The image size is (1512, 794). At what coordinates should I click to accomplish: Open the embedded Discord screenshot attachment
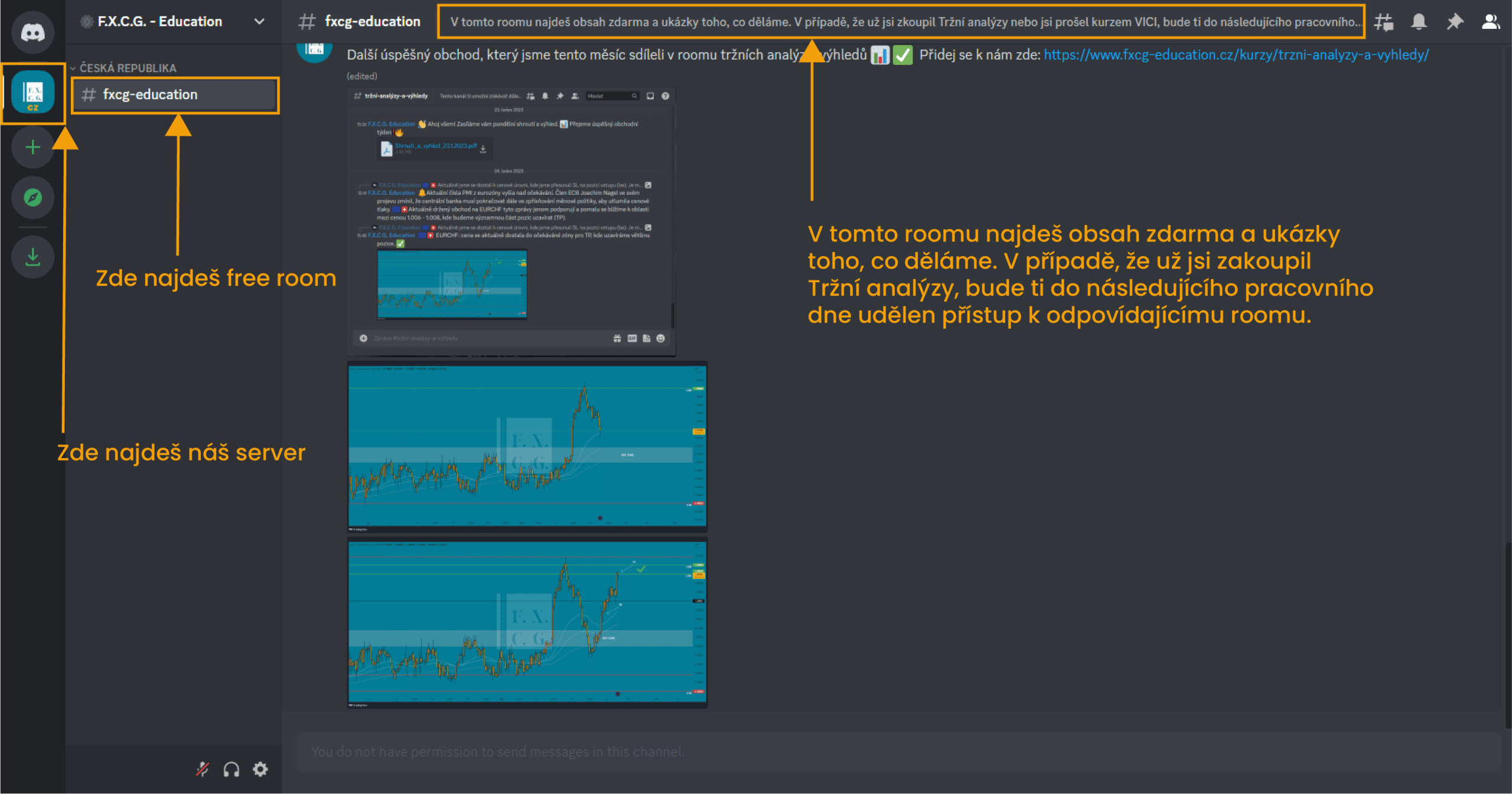(x=511, y=221)
